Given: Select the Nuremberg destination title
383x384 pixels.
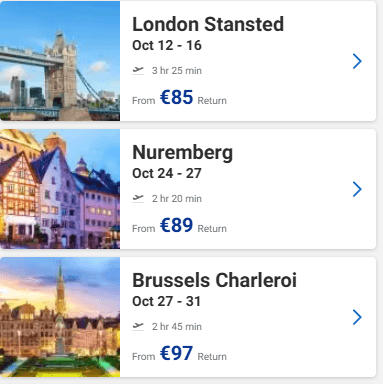Looking at the screenshot, I should click(182, 153).
